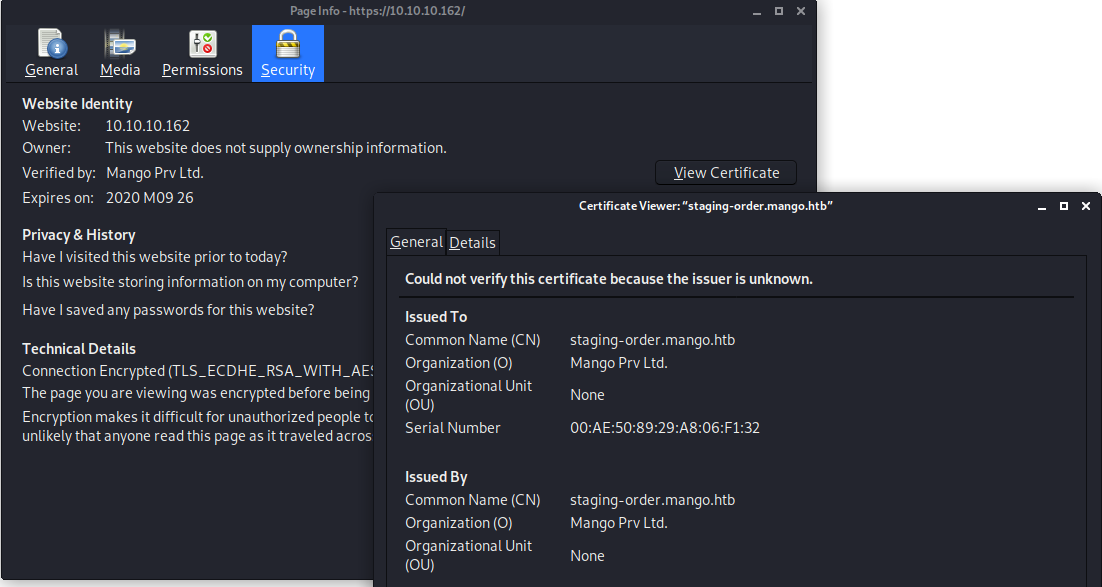
Task: Click the website address 10.10.10.162
Action: [148, 126]
